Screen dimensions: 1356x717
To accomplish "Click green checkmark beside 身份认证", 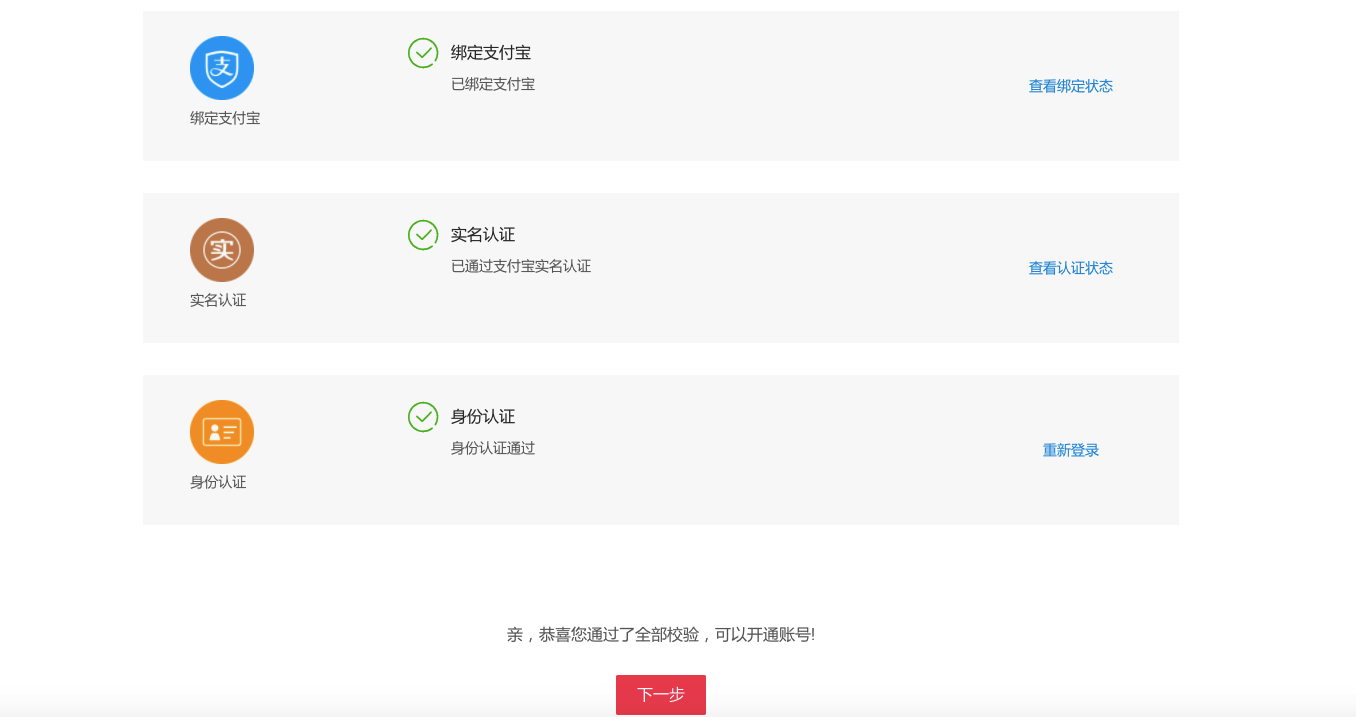I will [x=423, y=417].
